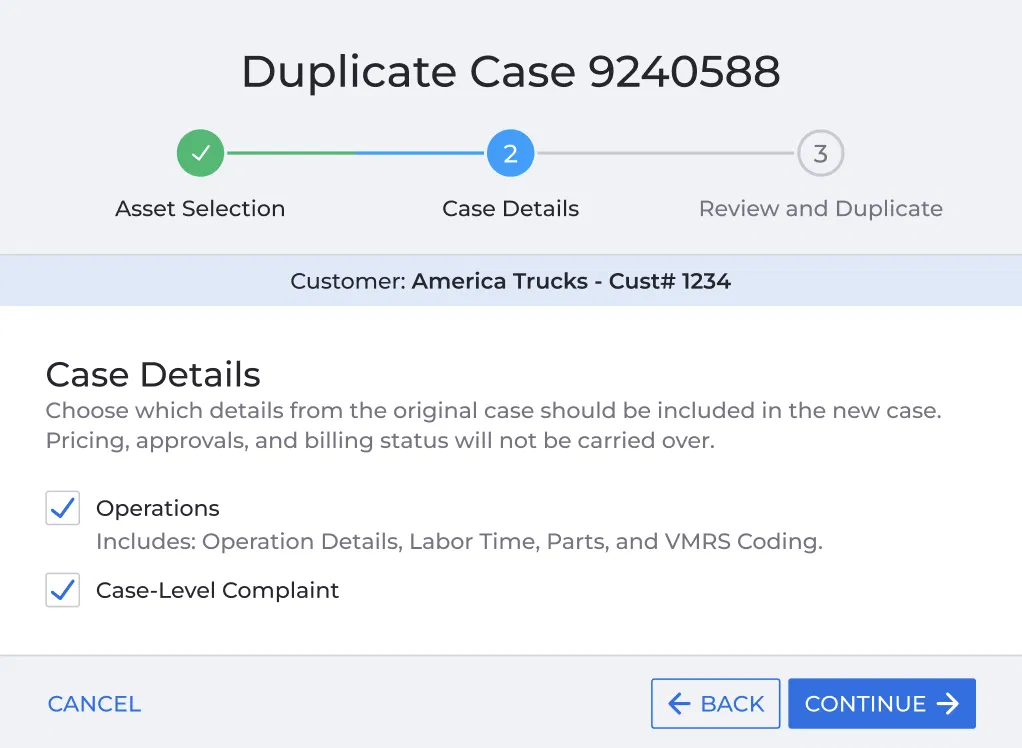Screen dimensions: 1022x748
Task: Go to Review and Duplicate step label
Action: click(821, 209)
